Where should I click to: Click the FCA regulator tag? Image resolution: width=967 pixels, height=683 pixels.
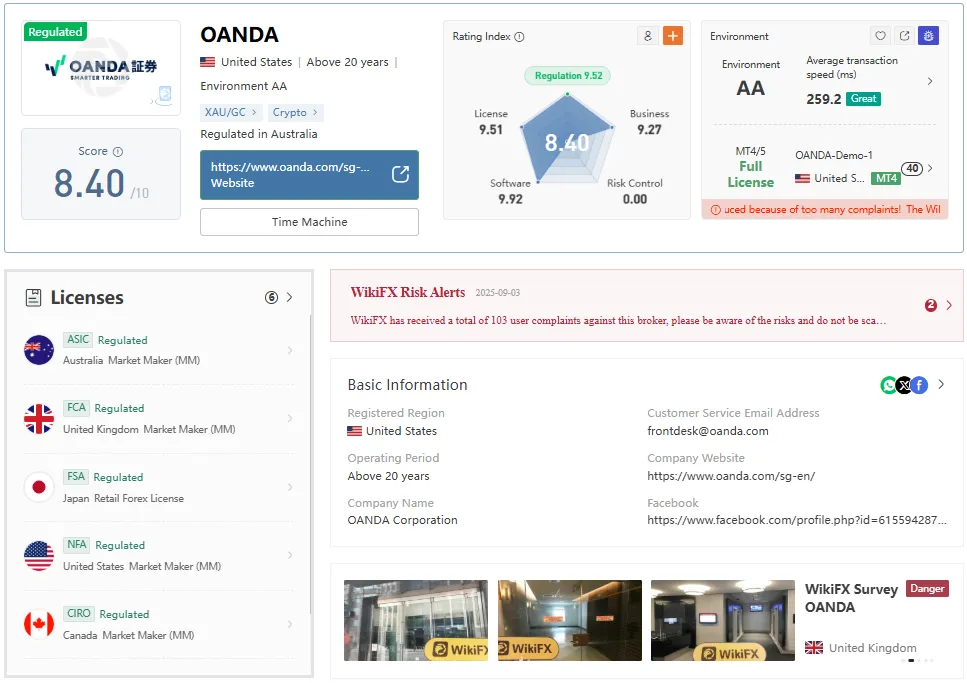[x=76, y=408]
